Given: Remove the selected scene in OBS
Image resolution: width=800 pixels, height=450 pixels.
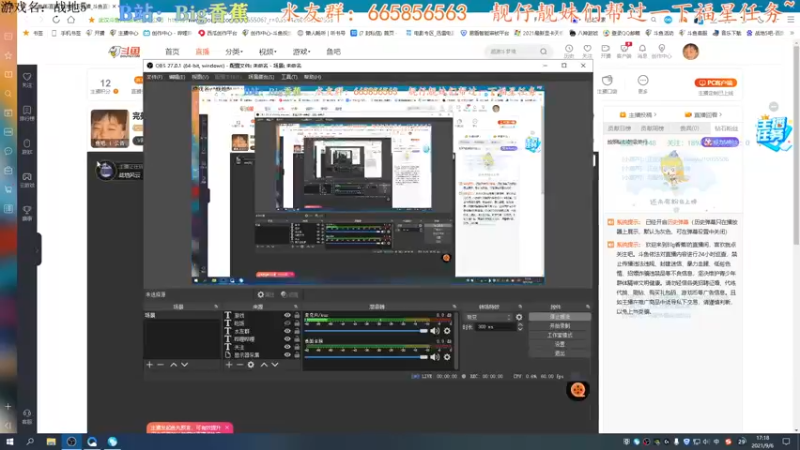Looking at the screenshot, I should click(x=160, y=365).
